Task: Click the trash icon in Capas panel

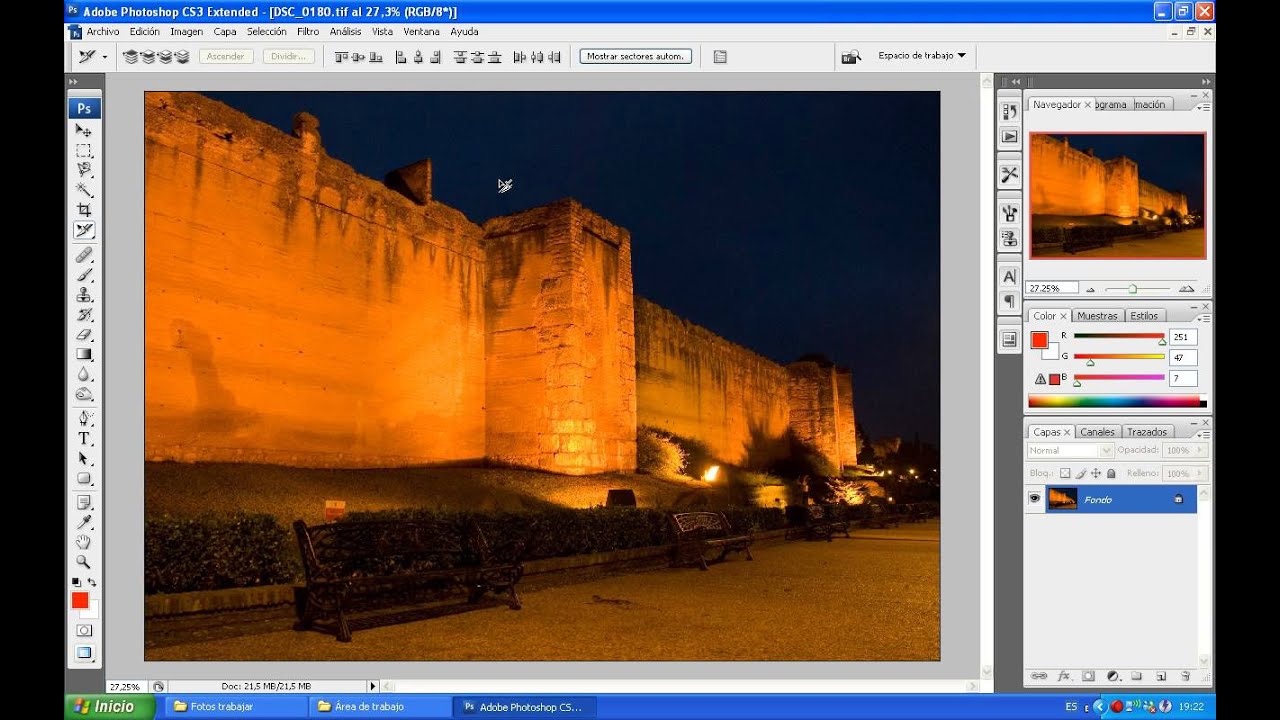Action: coord(1186,677)
